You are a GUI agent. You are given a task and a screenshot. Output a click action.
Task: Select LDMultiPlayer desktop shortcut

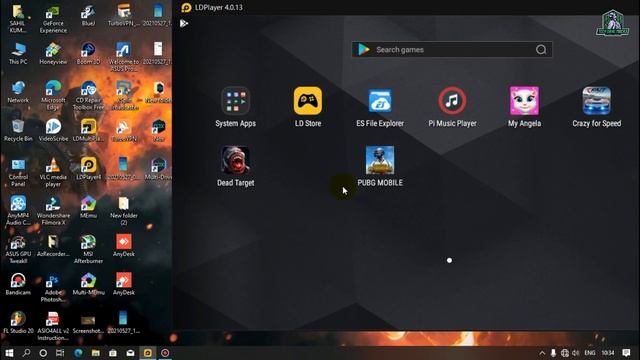[88, 131]
